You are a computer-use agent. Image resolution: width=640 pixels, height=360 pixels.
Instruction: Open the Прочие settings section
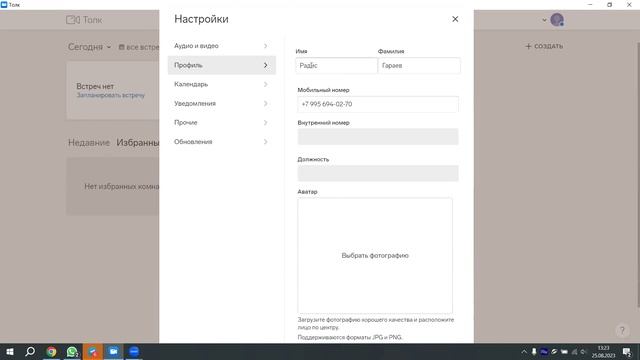222,122
